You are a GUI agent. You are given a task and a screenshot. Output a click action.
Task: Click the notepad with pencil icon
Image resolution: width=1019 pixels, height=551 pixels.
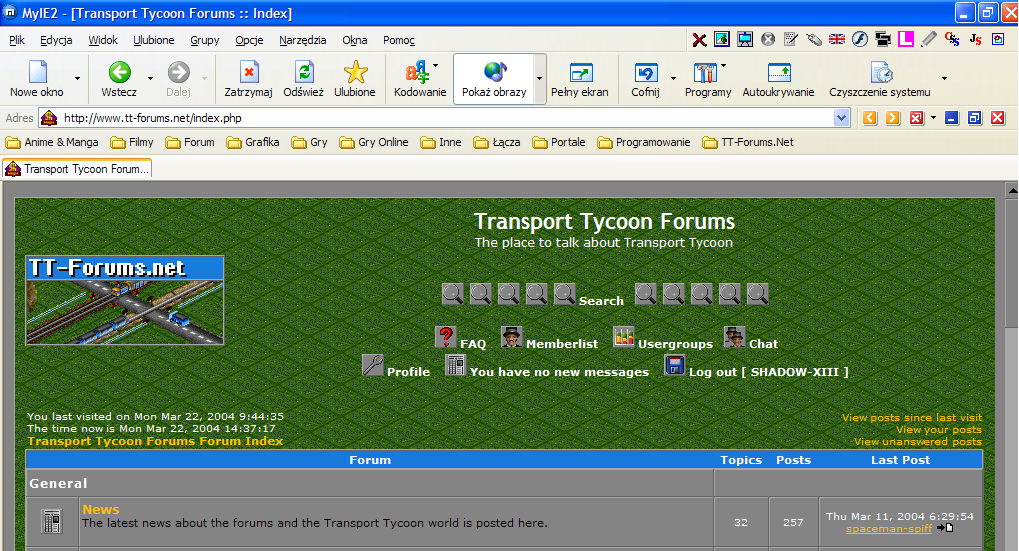click(x=791, y=40)
